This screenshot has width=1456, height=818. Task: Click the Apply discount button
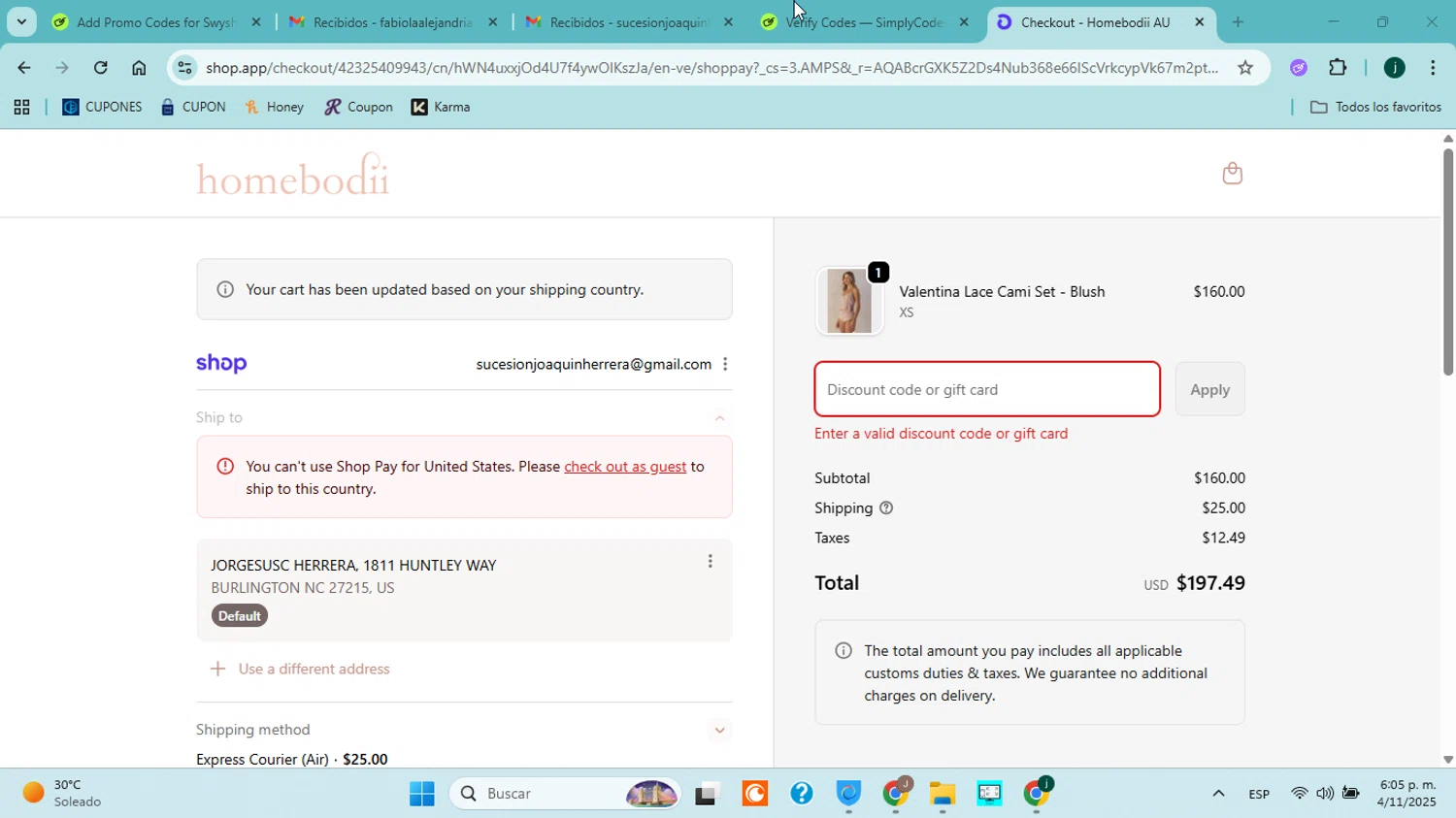[1209, 389]
